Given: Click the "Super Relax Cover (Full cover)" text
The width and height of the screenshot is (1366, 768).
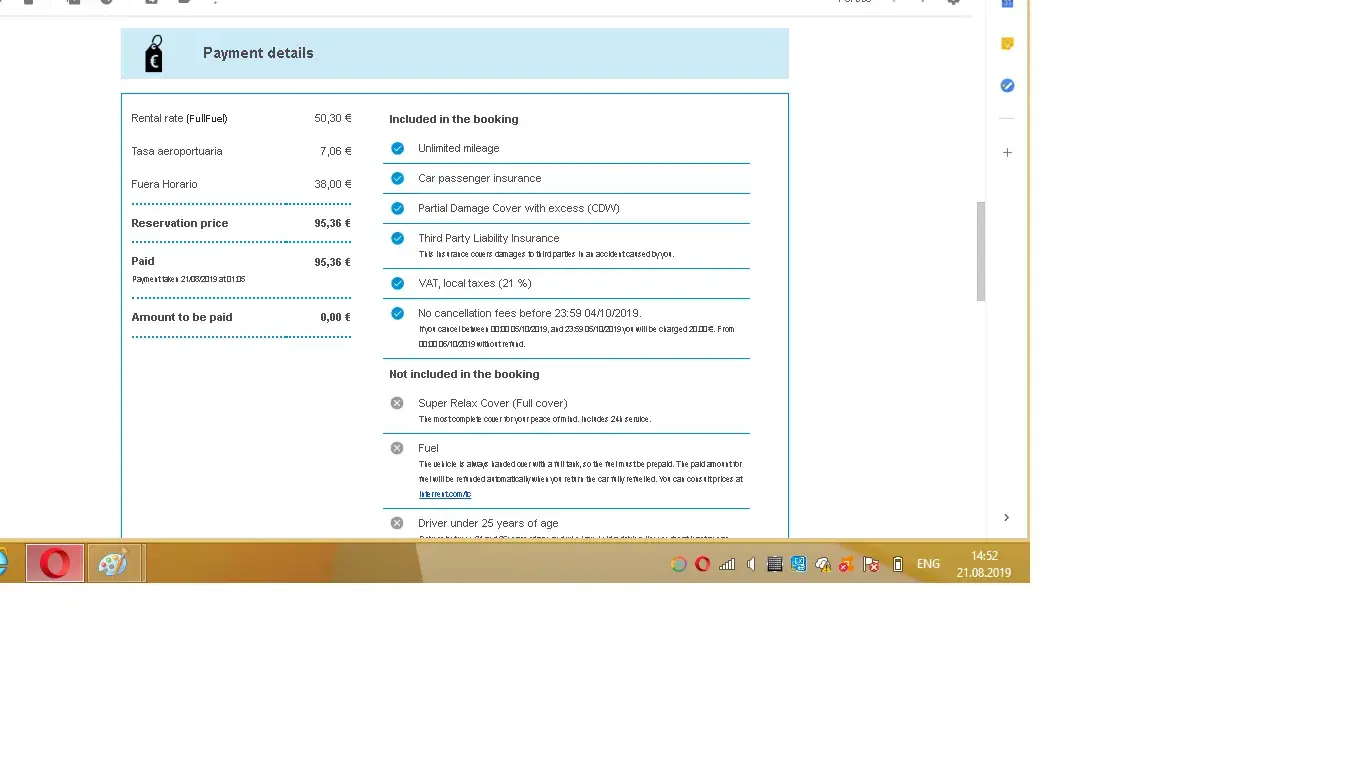Looking at the screenshot, I should click(x=493, y=403).
